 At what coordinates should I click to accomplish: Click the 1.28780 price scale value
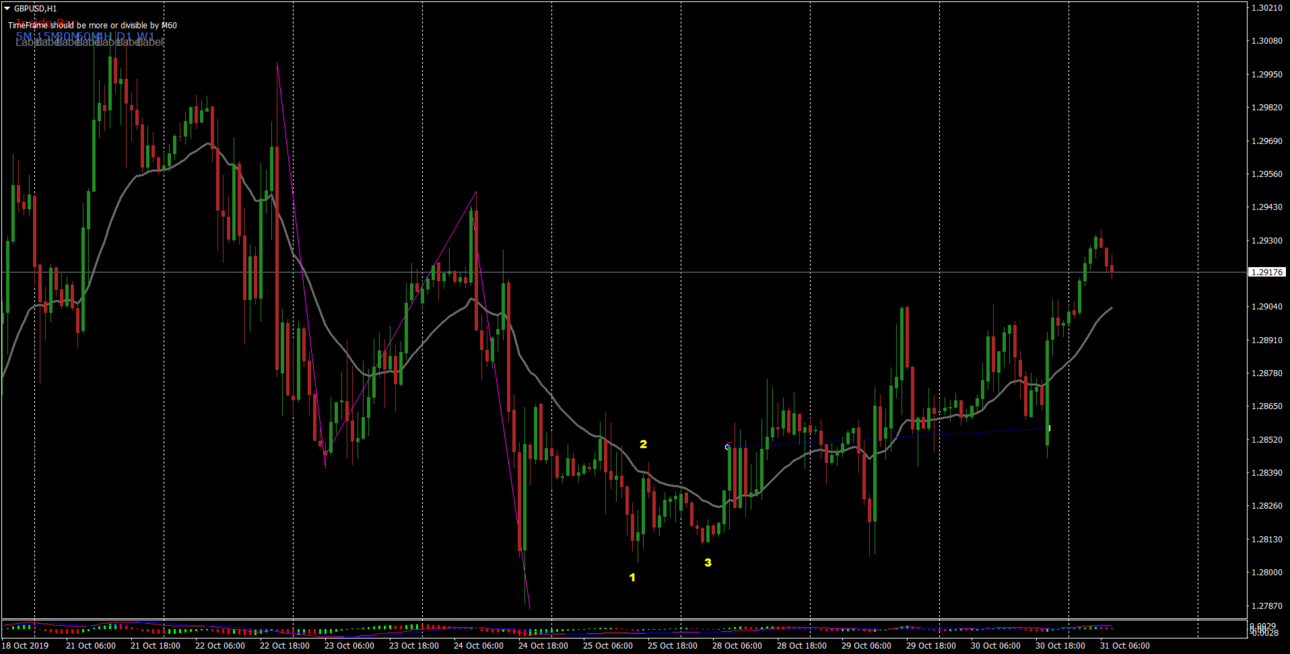coord(1267,373)
